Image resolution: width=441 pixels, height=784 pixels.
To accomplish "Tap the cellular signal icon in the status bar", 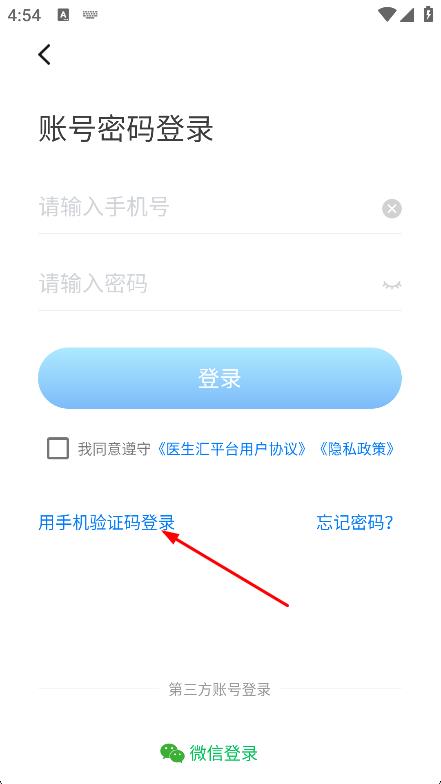I will [x=407, y=15].
